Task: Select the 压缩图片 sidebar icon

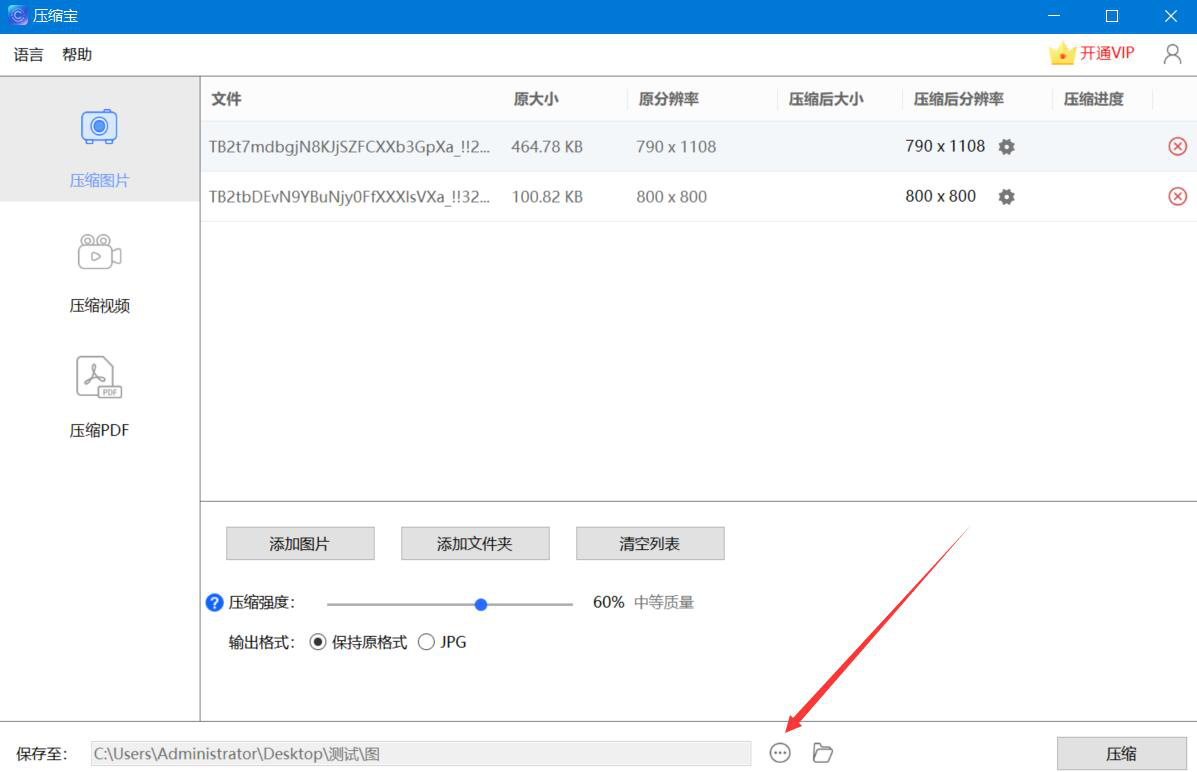Action: coord(99,127)
